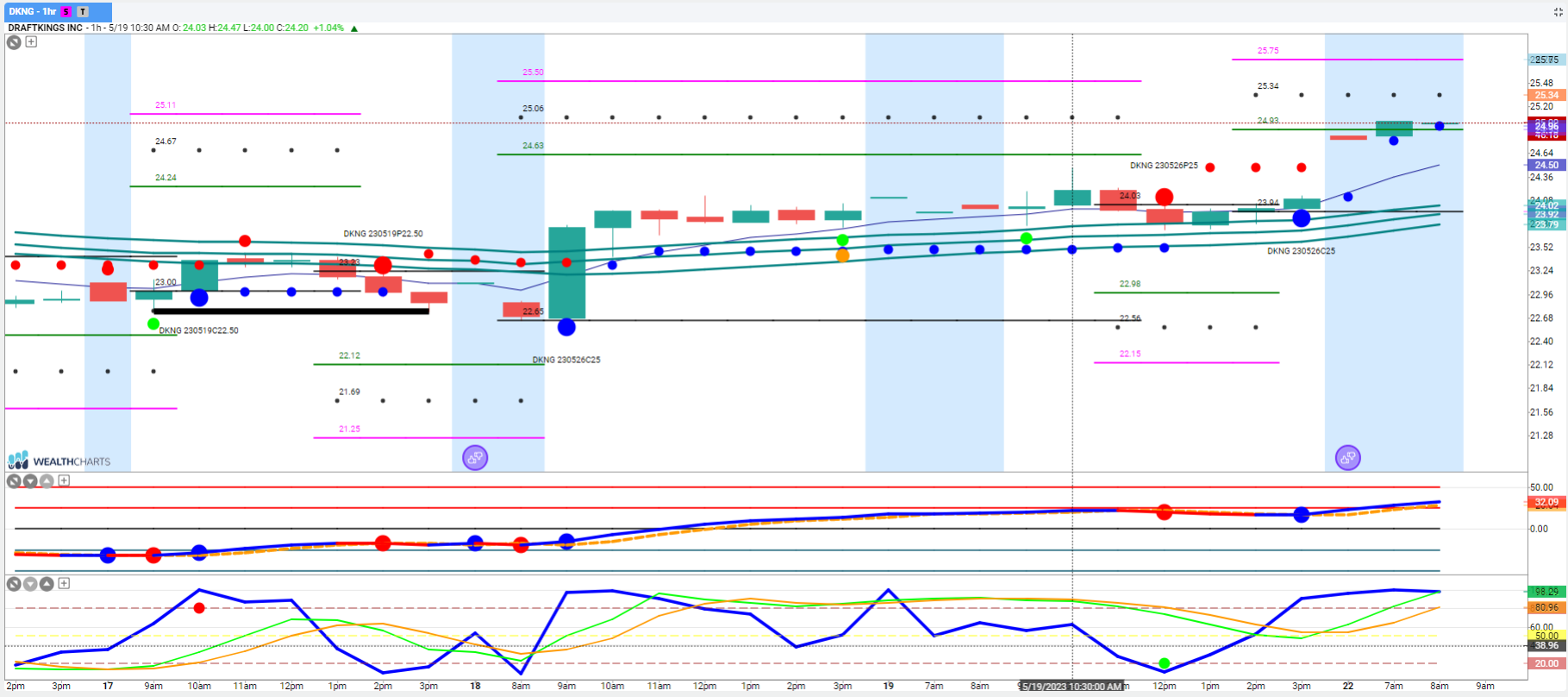Viewport: 1568px width, 697px height.
Task: Click the red dot in bottom oscillator at 10am
Action: click(199, 608)
